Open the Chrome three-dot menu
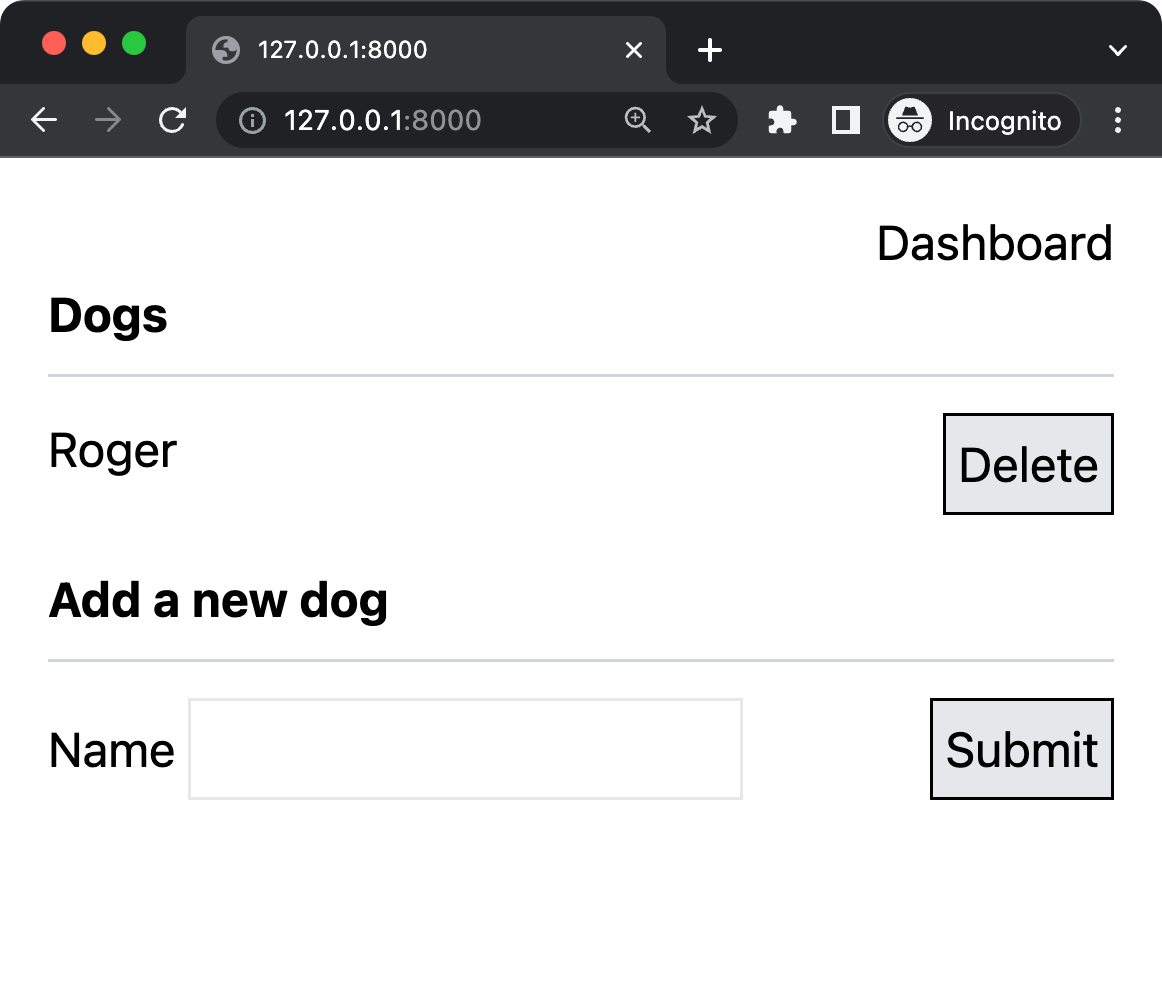The height and width of the screenshot is (1006, 1162). click(1118, 121)
